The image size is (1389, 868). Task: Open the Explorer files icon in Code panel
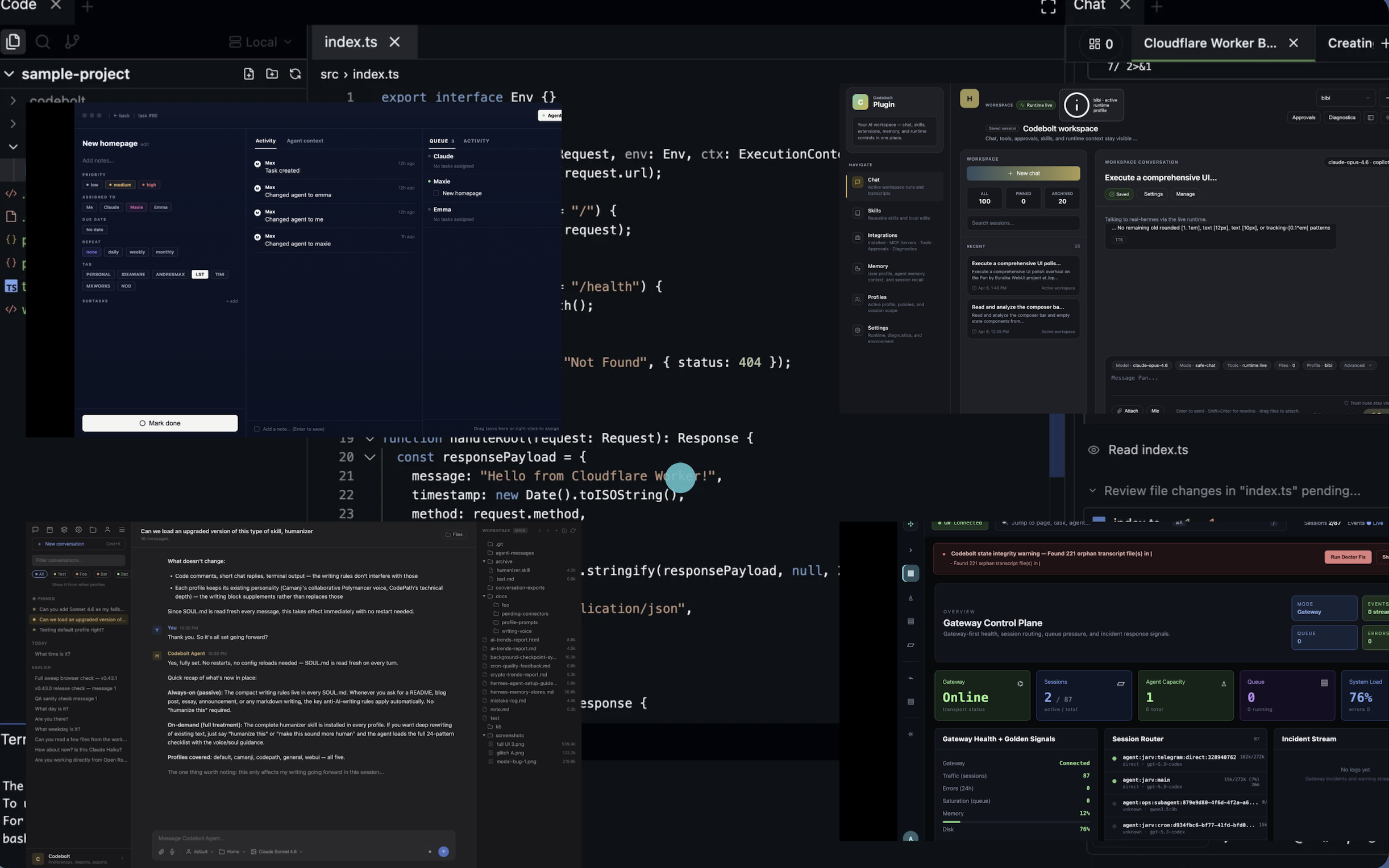pyautogui.click(x=13, y=41)
